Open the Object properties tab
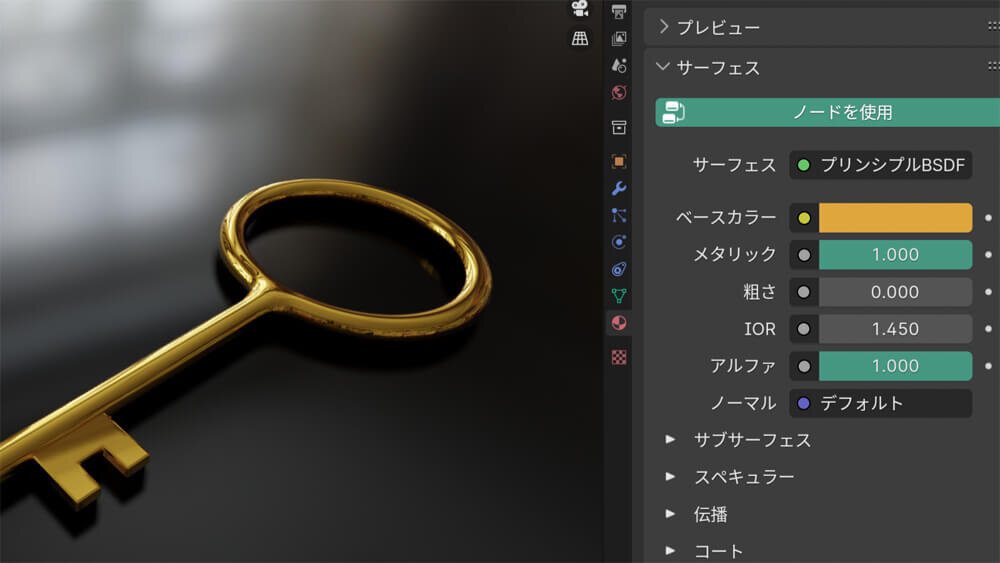Screen dimensions: 1000x563 pos(619,161)
